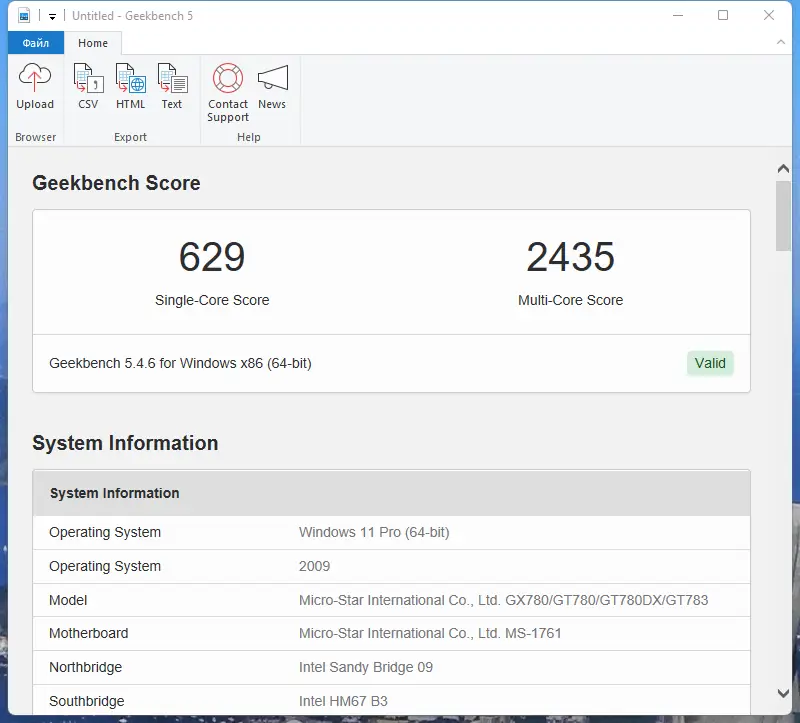This screenshot has height=723, width=800.
Task: Click the Windows 11 Pro (64-bit) value
Action: (374, 532)
